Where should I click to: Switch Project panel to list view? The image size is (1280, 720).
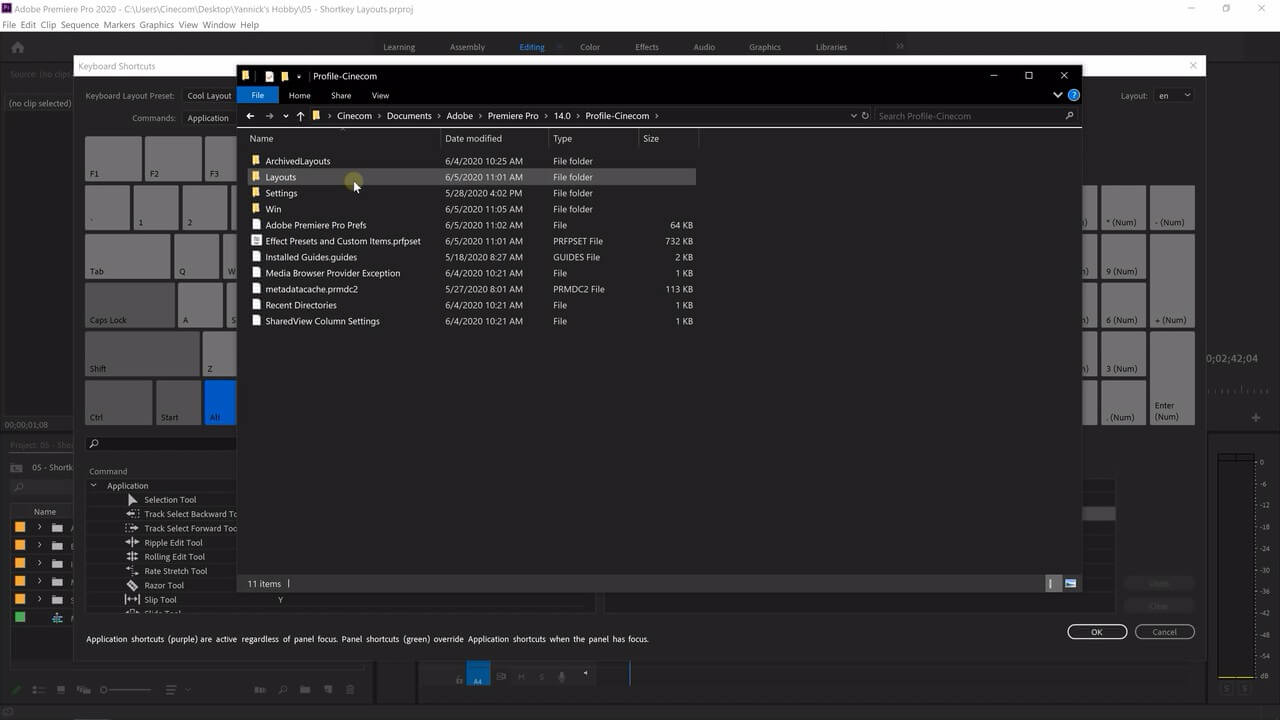click(x=38, y=690)
